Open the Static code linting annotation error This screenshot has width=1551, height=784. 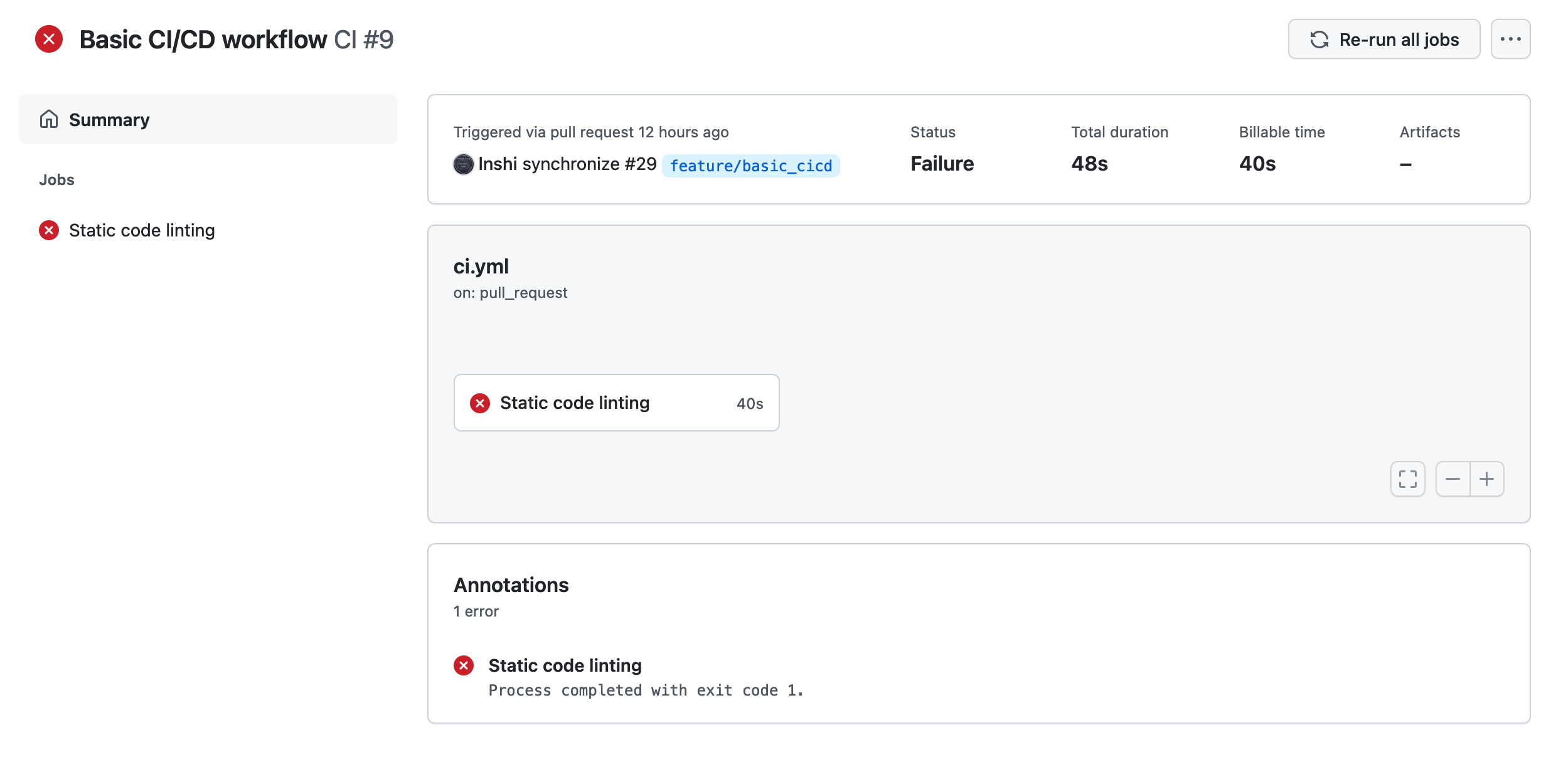pos(565,665)
